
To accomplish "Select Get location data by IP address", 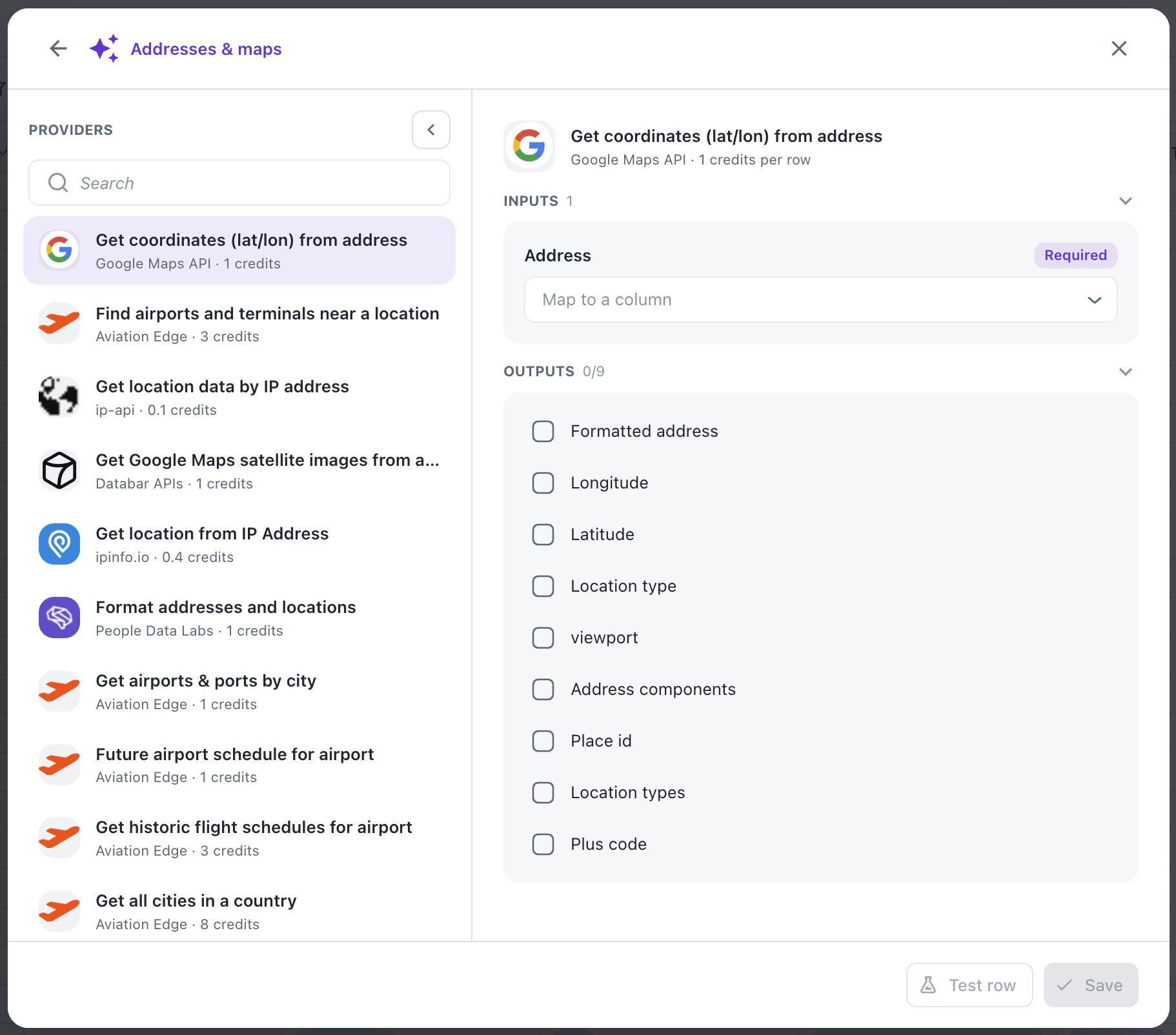I will (239, 397).
